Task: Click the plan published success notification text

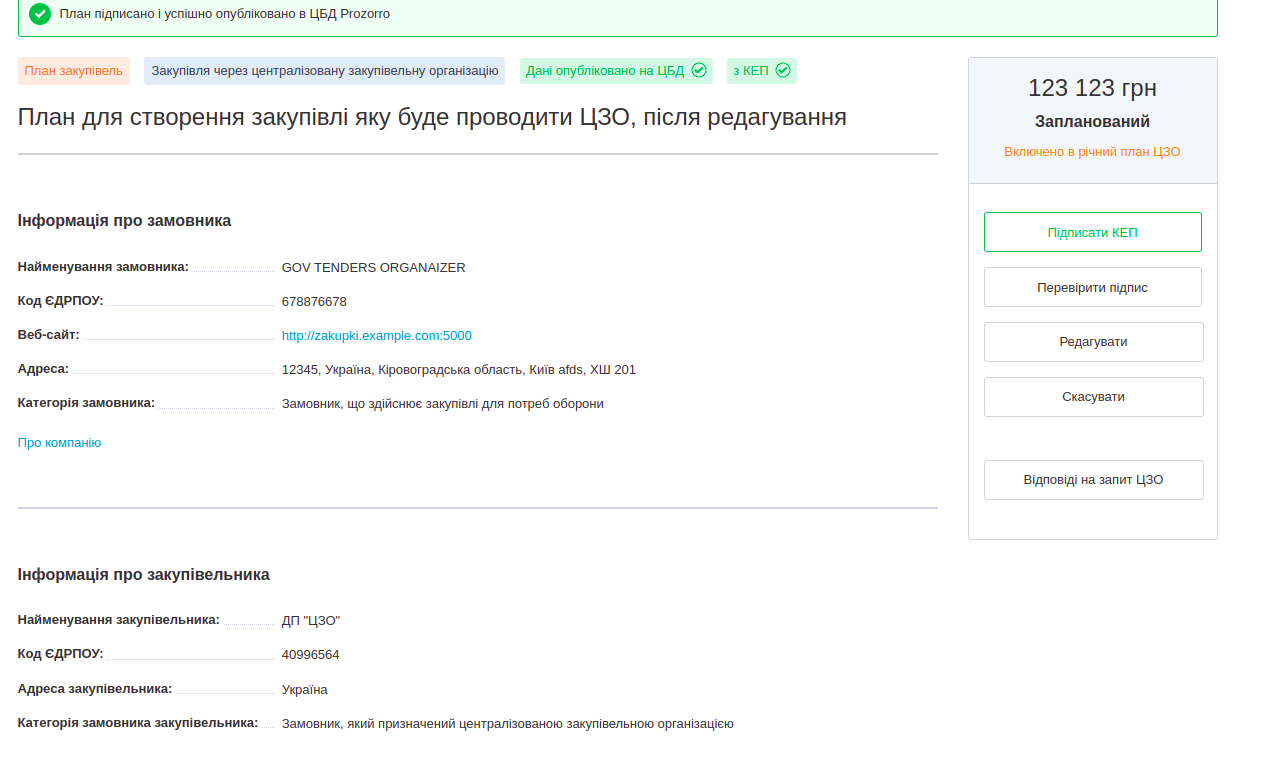Action: coord(225,14)
